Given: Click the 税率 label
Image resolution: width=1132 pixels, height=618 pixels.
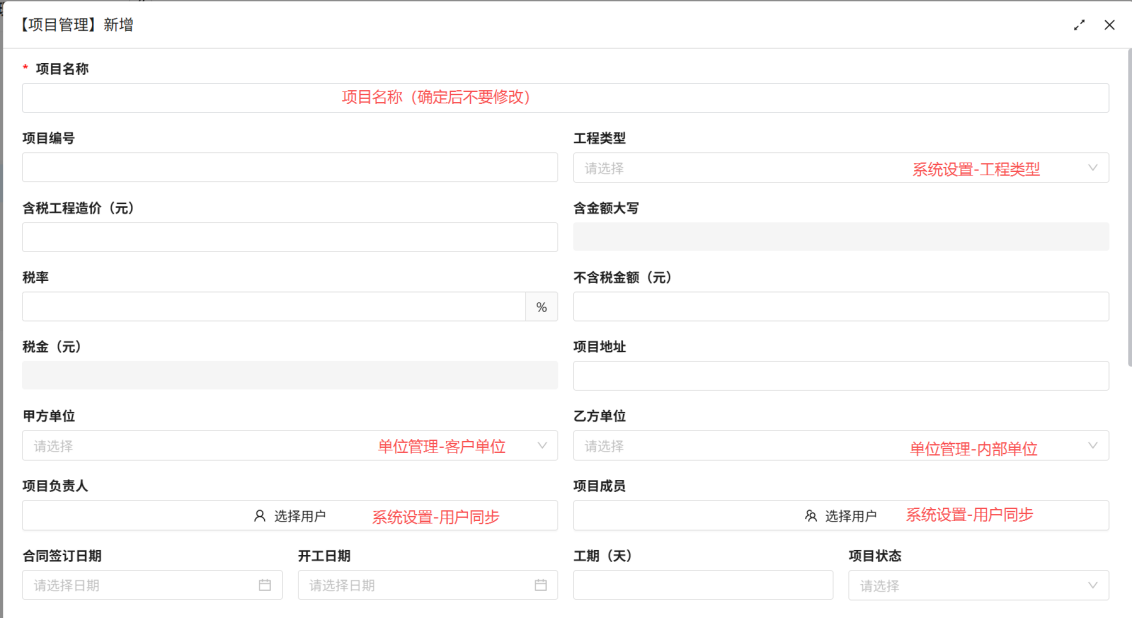Looking at the screenshot, I should [x=35, y=277].
